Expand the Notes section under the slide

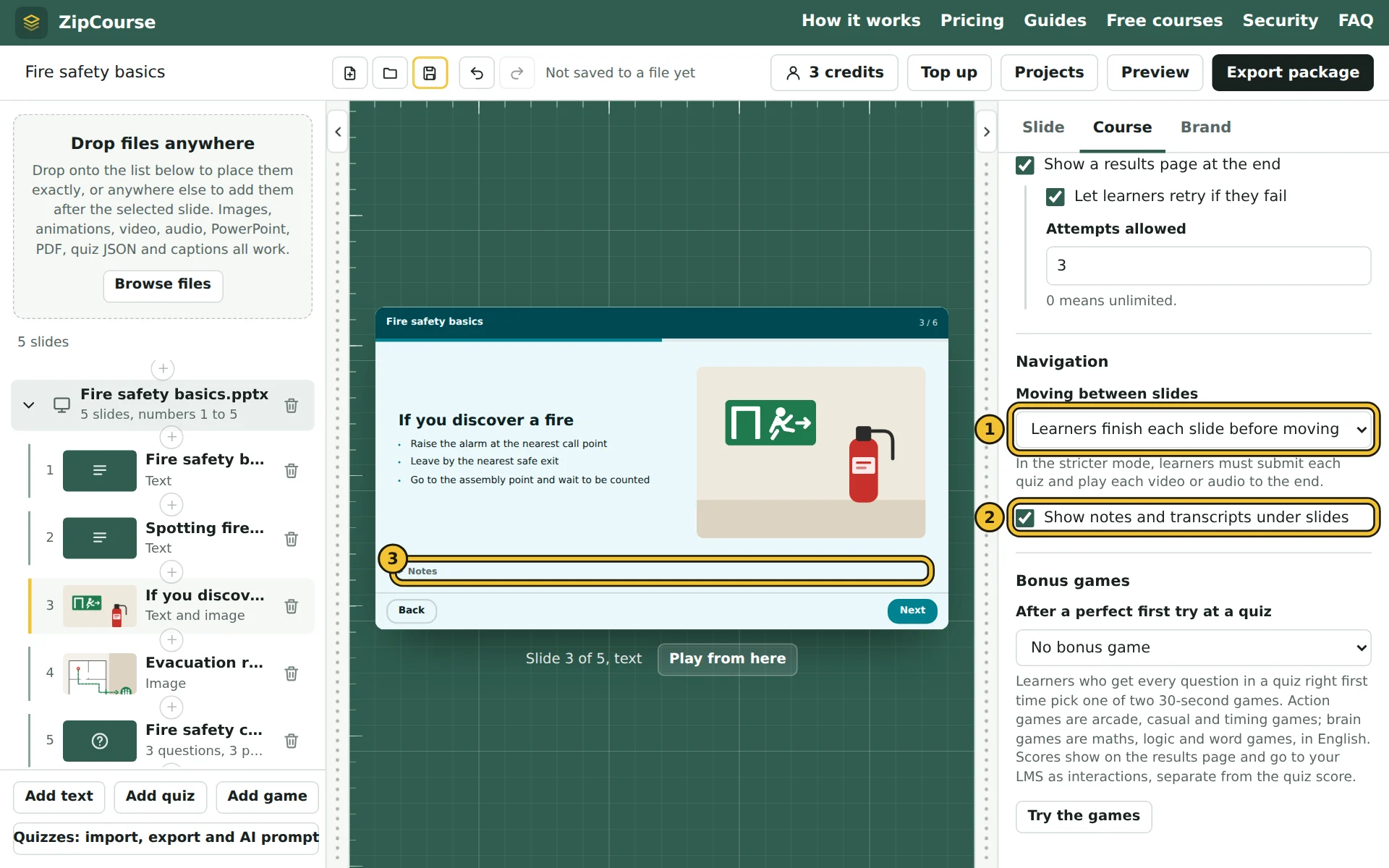pos(662,571)
